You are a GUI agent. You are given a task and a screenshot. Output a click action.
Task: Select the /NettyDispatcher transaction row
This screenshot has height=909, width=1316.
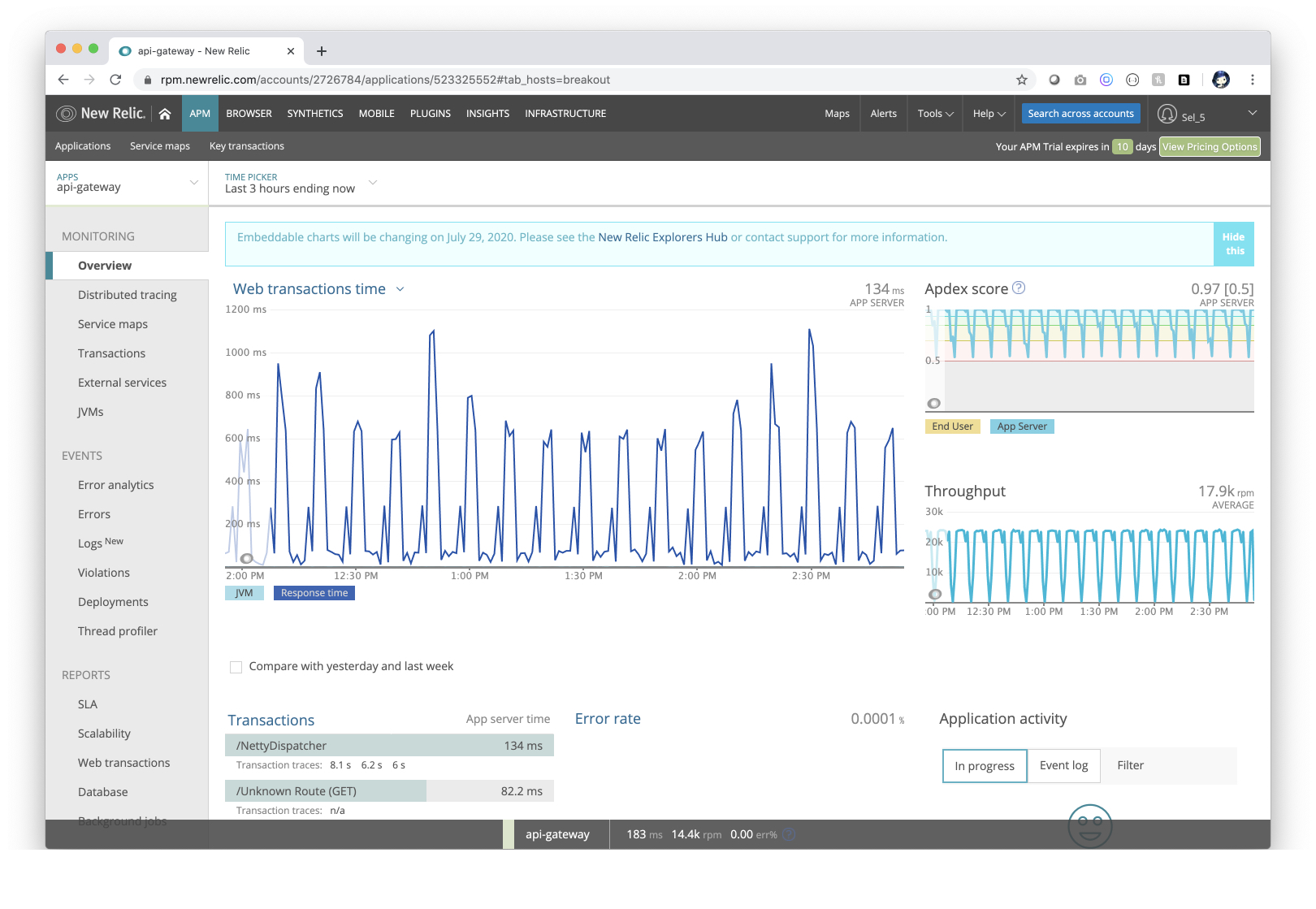(x=389, y=746)
